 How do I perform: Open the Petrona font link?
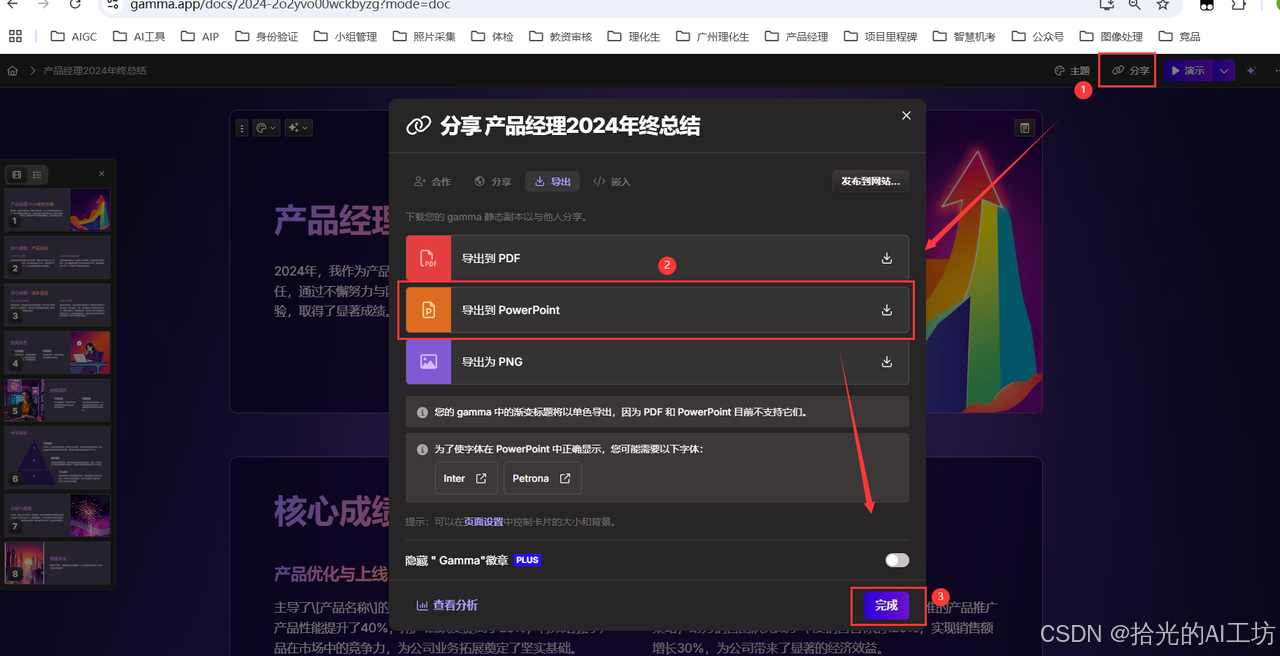(541, 478)
